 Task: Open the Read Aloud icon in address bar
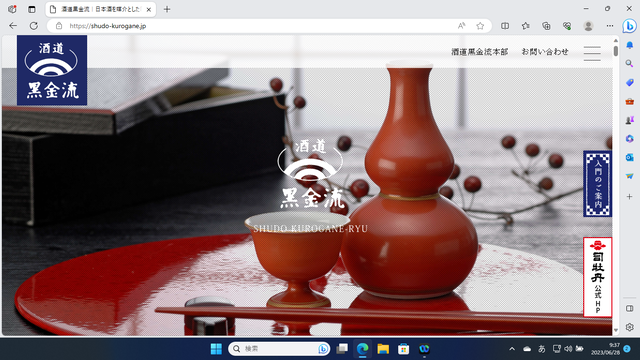pyautogui.click(x=461, y=26)
